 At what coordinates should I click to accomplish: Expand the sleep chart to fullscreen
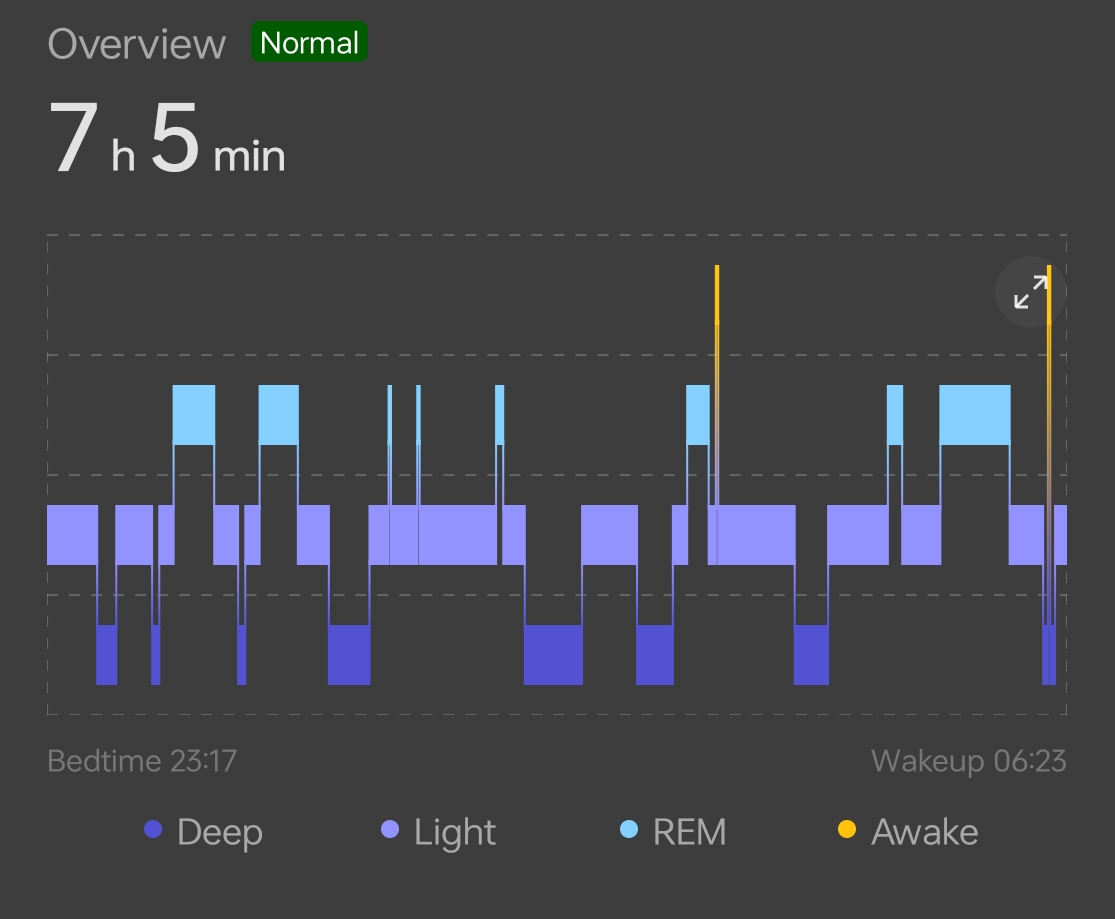click(x=1029, y=293)
